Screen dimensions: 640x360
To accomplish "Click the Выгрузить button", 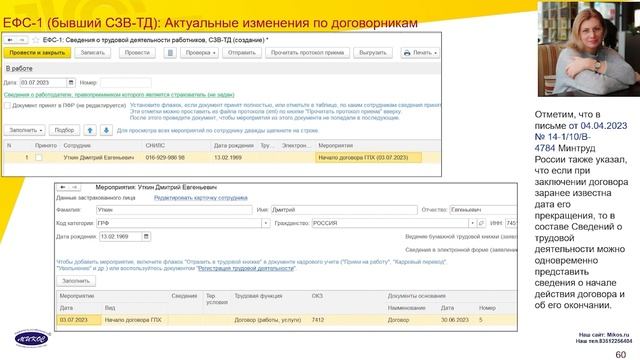I will tap(373, 53).
